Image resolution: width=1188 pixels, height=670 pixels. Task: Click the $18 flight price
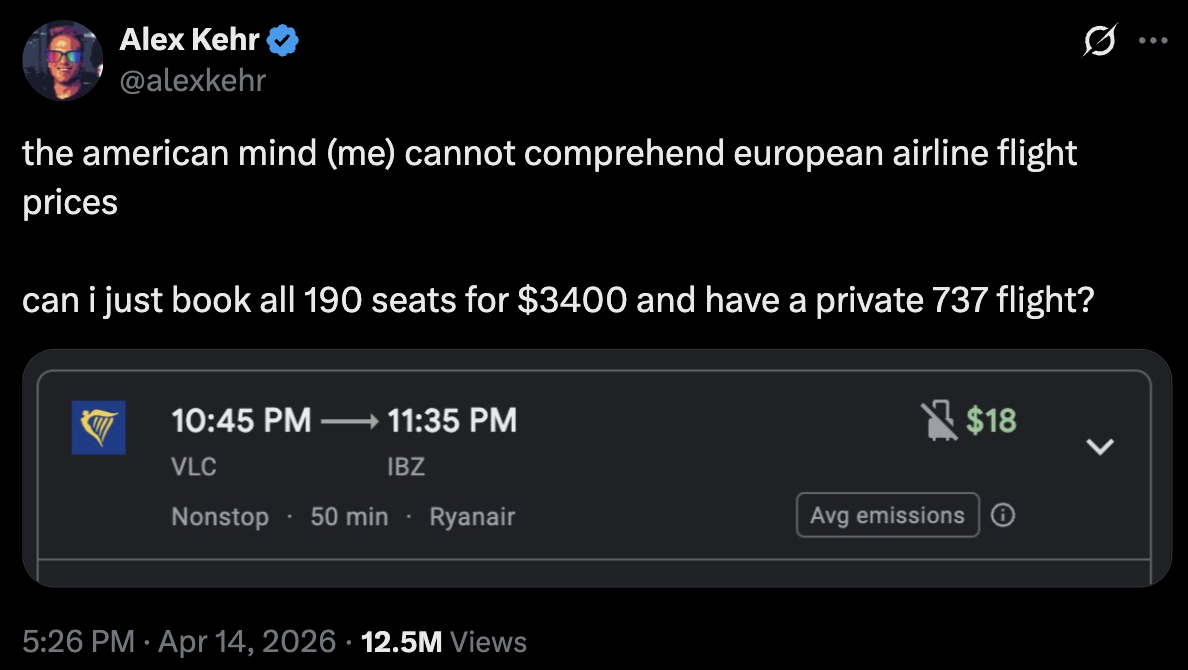pyautogui.click(x=991, y=421)
